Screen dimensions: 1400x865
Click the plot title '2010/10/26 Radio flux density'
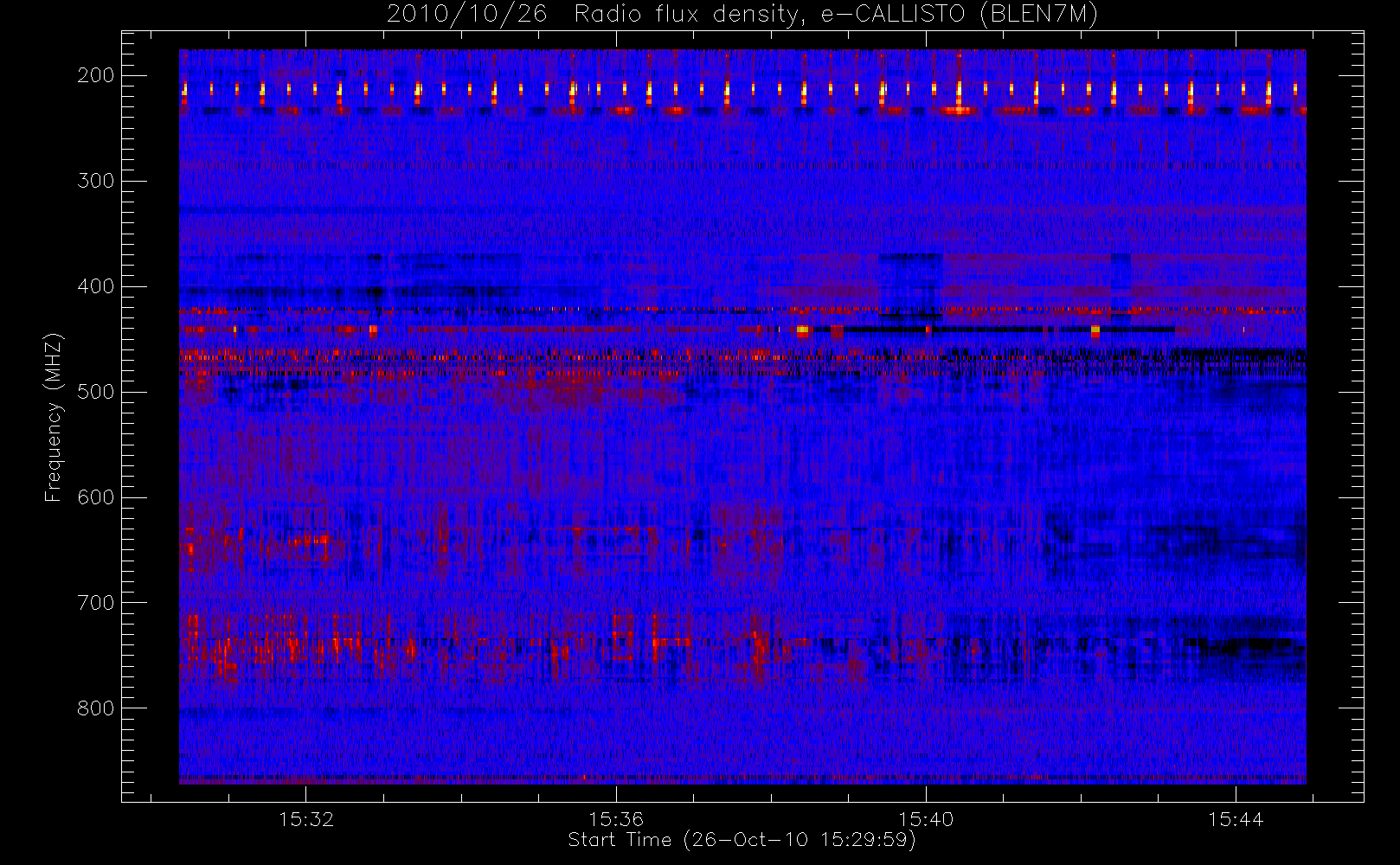(742, 15)
